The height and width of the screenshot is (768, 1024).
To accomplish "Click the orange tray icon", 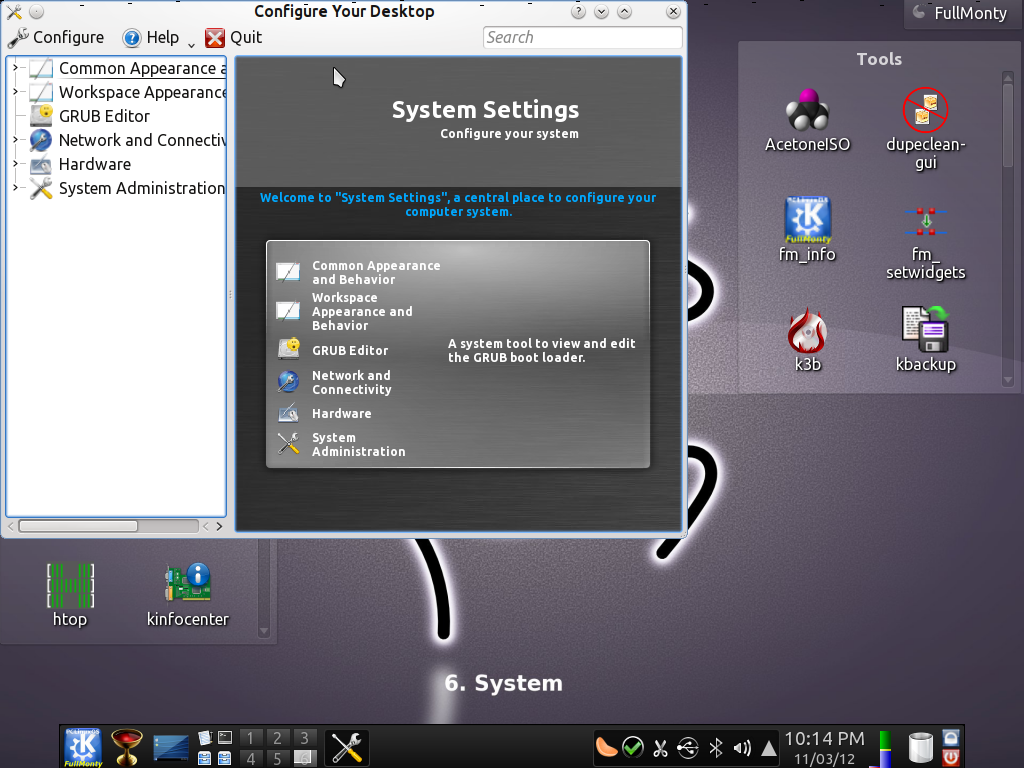I will point(605,747).
